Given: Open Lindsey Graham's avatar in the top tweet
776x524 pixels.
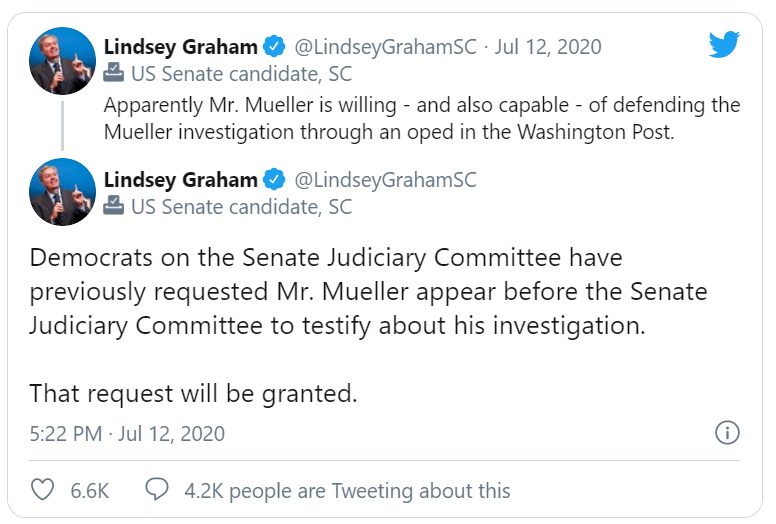Looking at the screenshot, I should [x=62, y=60].
